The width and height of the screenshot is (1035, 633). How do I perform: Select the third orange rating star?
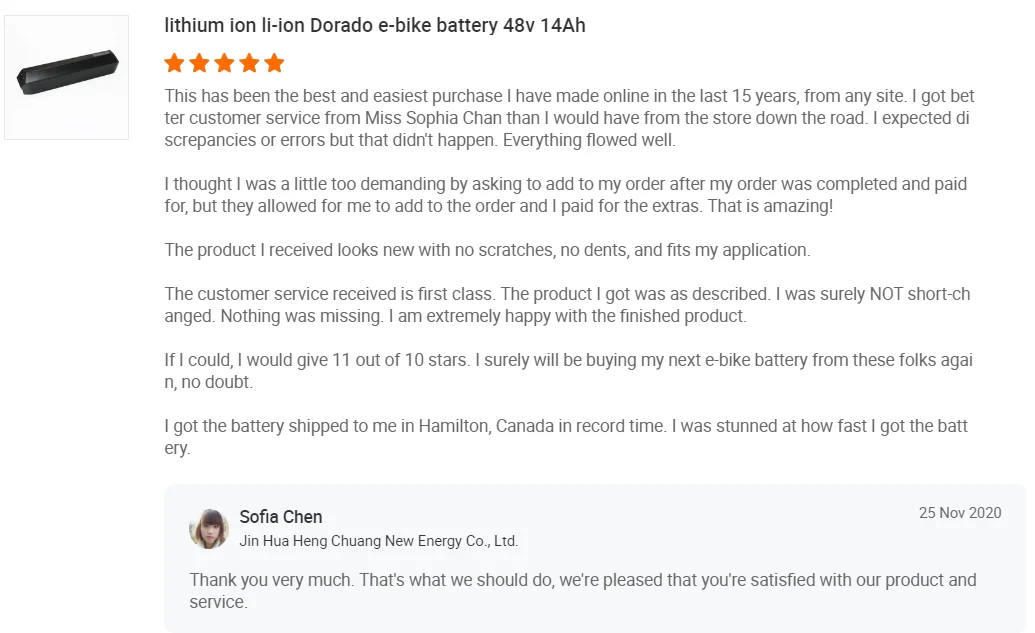(x=224, y=64)
